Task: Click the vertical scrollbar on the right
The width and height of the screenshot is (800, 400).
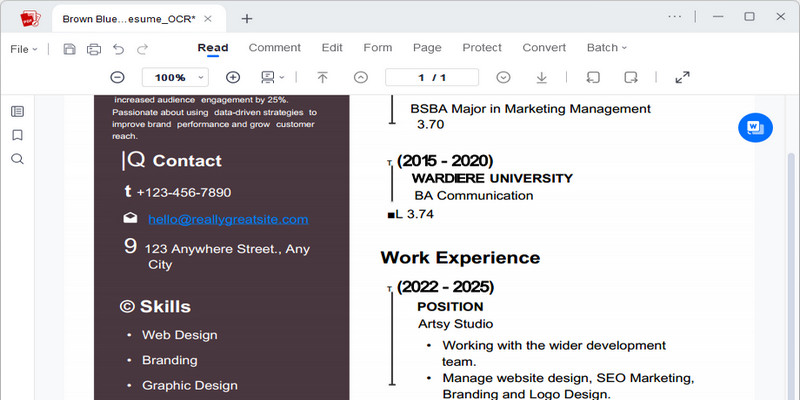Action: pos(791,276)
